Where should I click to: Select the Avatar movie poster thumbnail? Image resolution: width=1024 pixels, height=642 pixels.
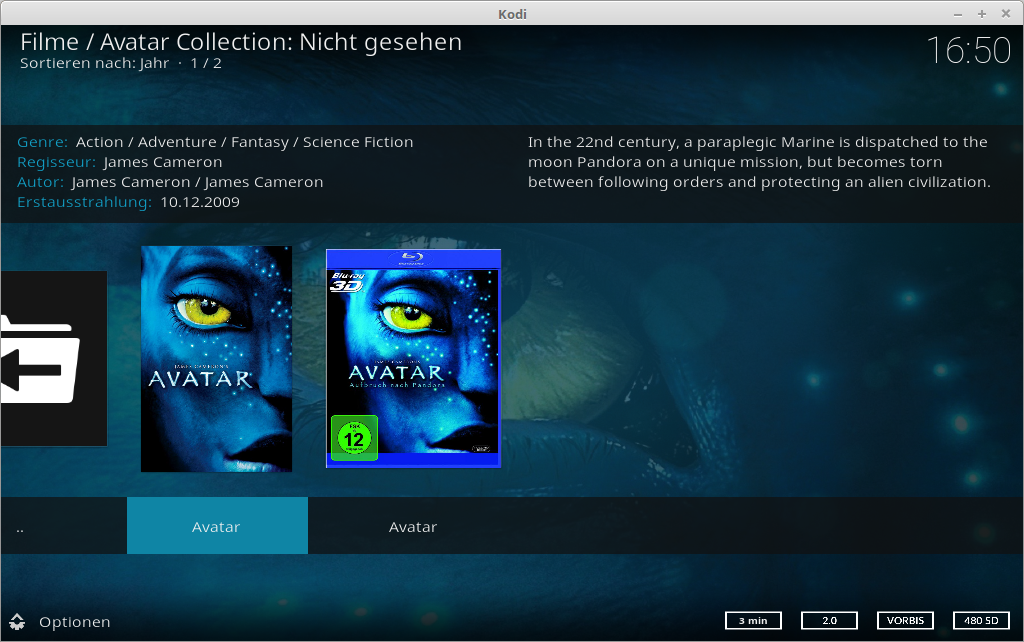point(217,359)
